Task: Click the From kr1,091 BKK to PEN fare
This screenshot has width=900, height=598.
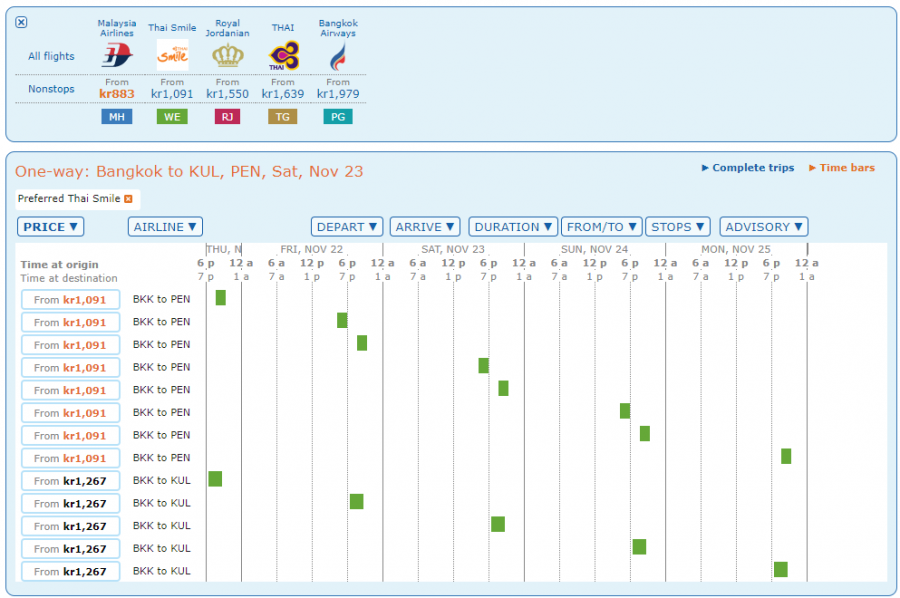Action: coord(70,299)
